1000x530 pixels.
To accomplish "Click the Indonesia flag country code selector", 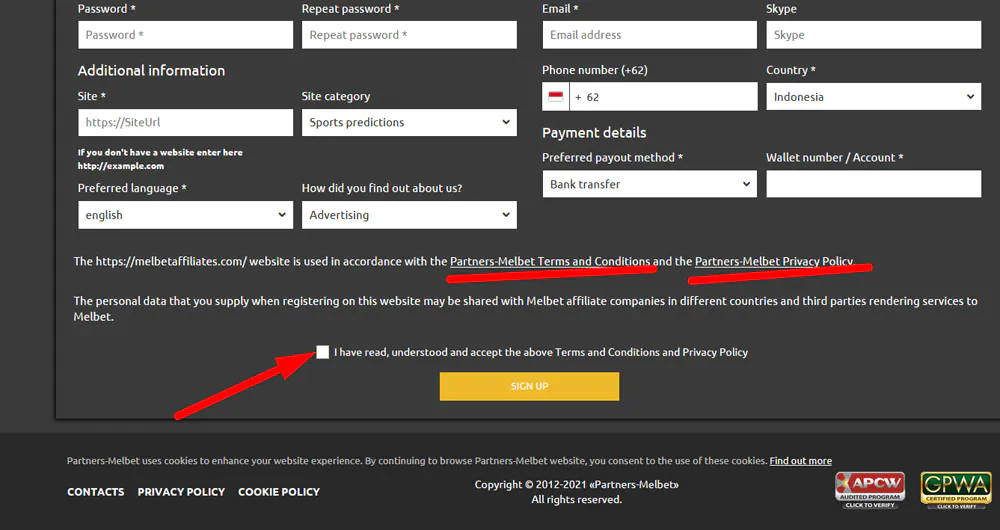I will 555,97.
